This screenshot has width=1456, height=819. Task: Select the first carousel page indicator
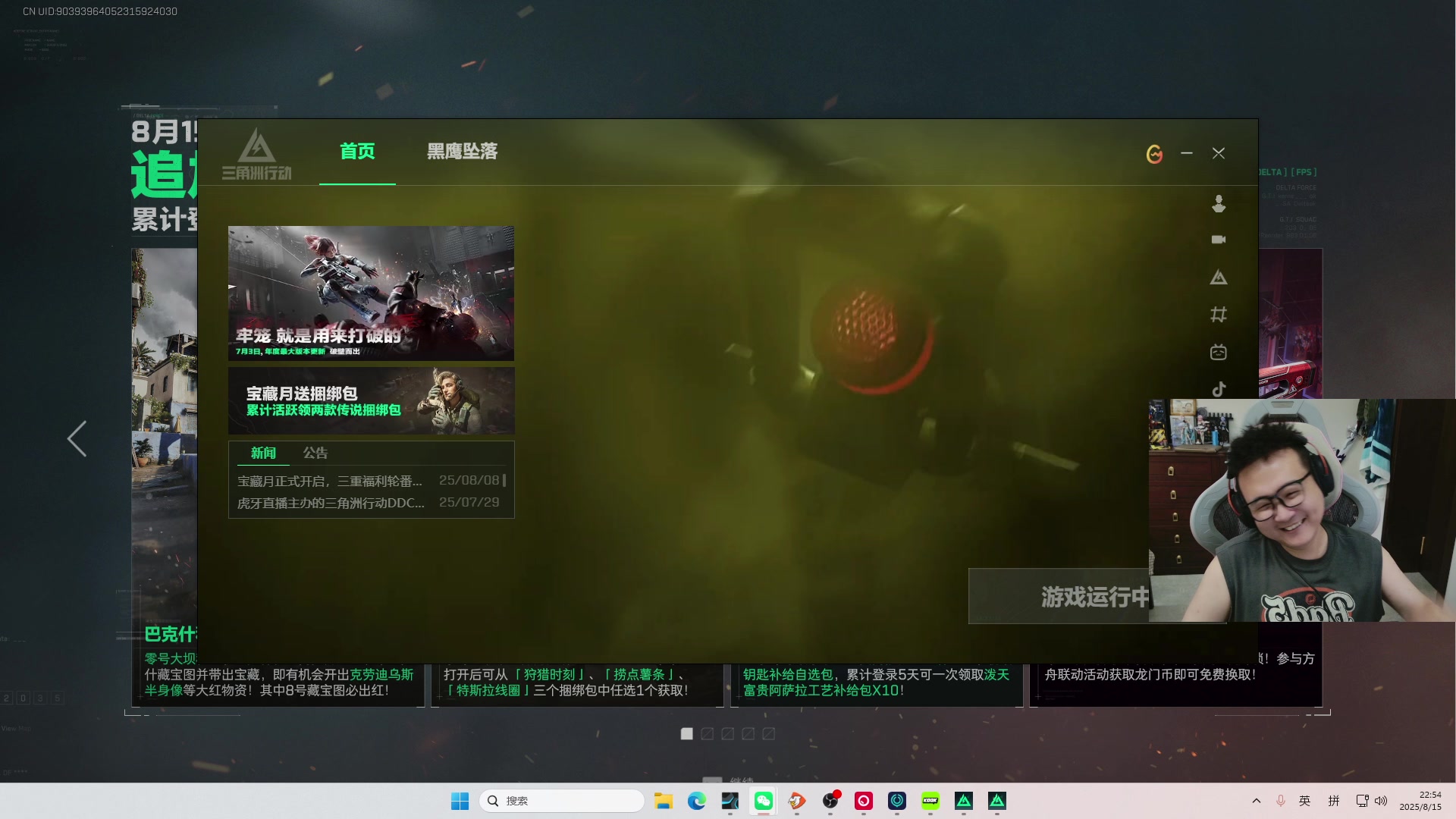point(686,733)
